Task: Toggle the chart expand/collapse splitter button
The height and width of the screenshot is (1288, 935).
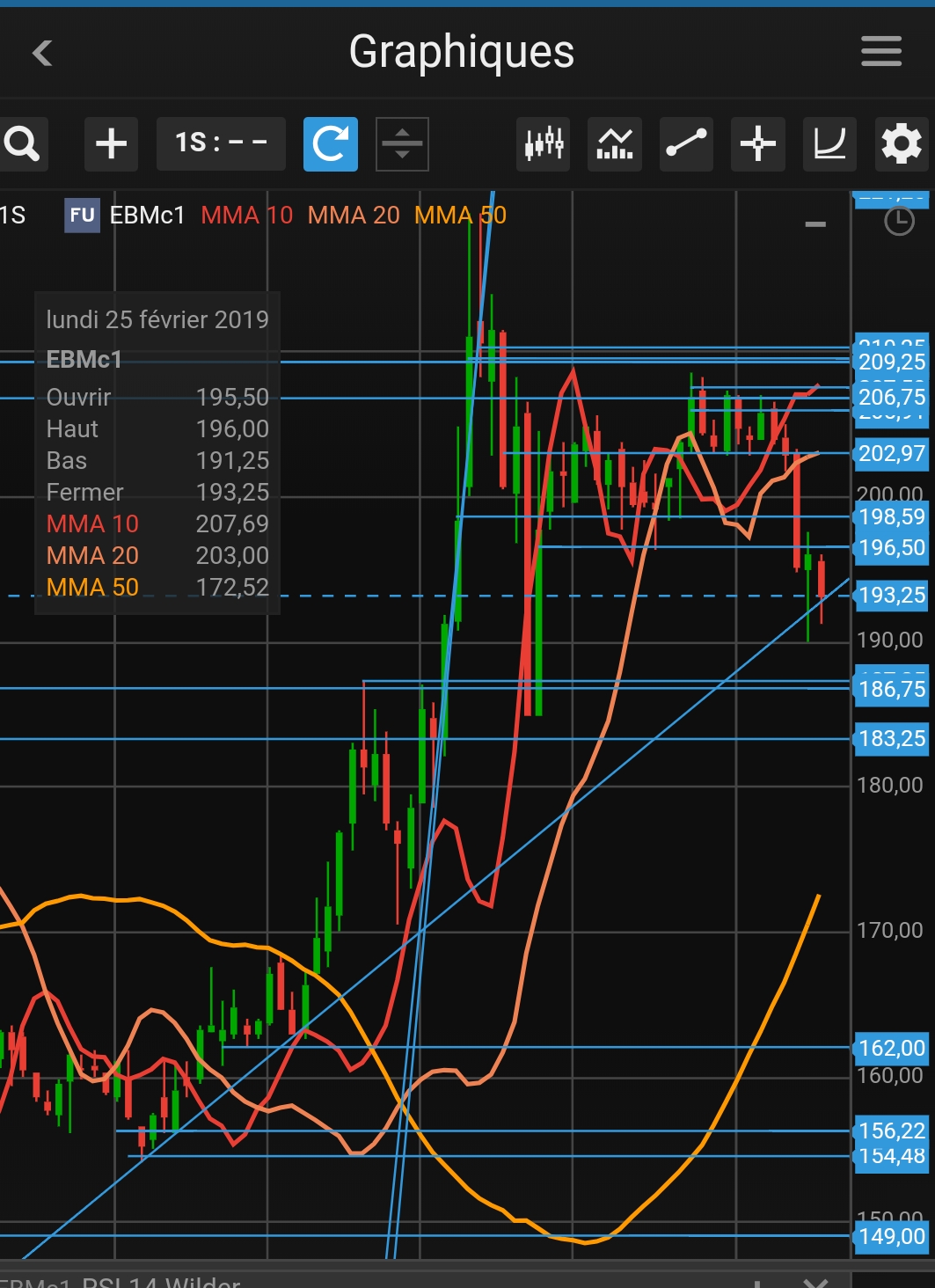Action: pyautogui.click(x=402, y=143)
